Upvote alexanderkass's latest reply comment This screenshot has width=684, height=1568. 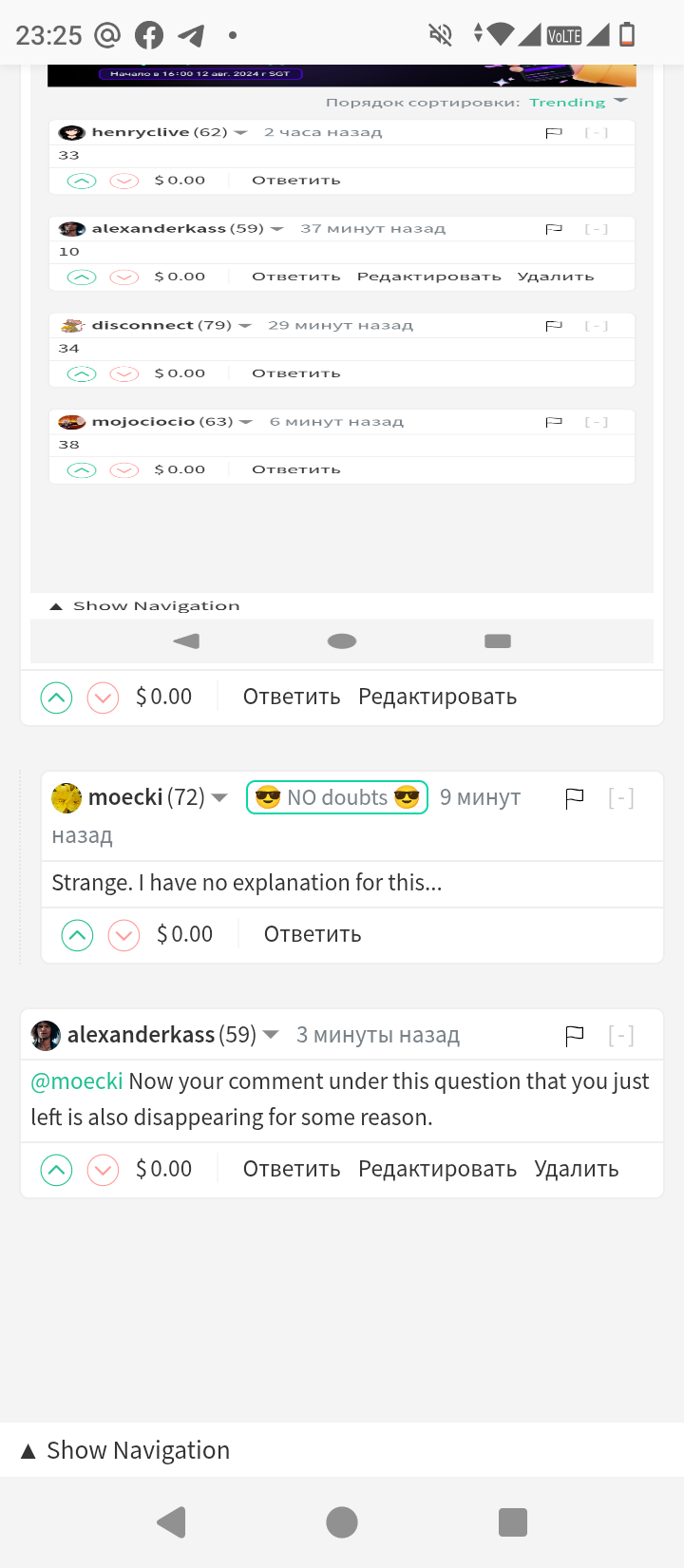click(56, 1170)
